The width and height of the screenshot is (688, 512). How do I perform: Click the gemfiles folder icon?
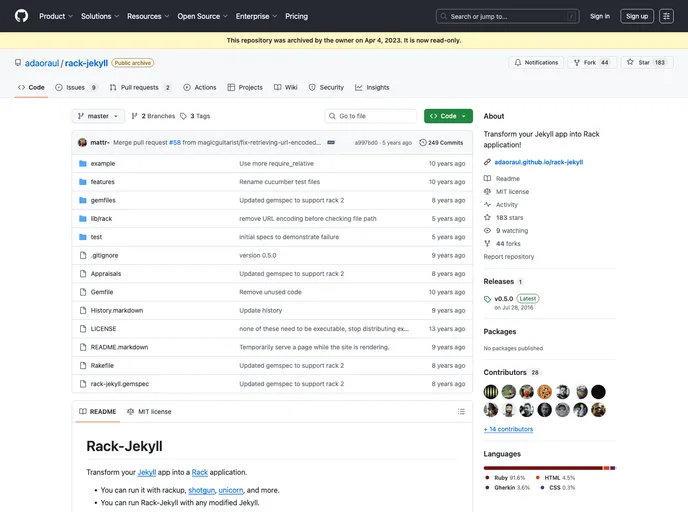point(82,201)
